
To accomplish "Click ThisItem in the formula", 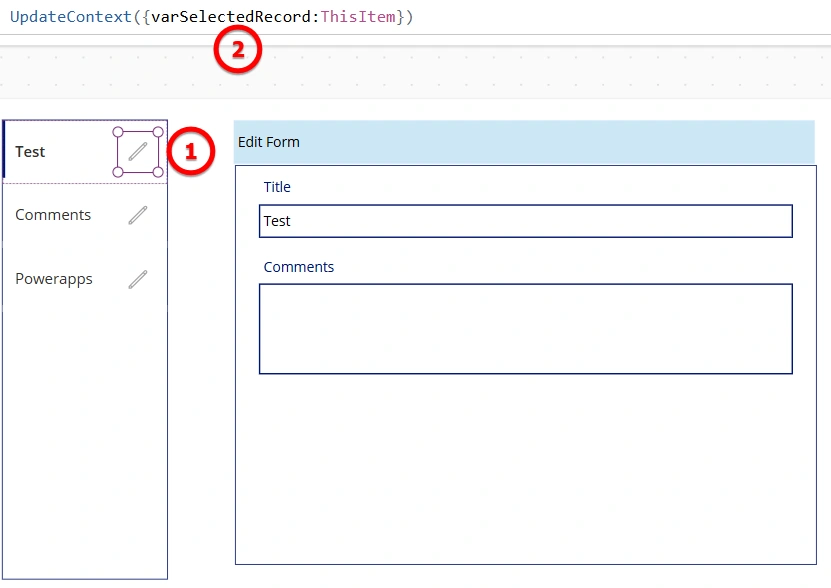I will point(358,17).
